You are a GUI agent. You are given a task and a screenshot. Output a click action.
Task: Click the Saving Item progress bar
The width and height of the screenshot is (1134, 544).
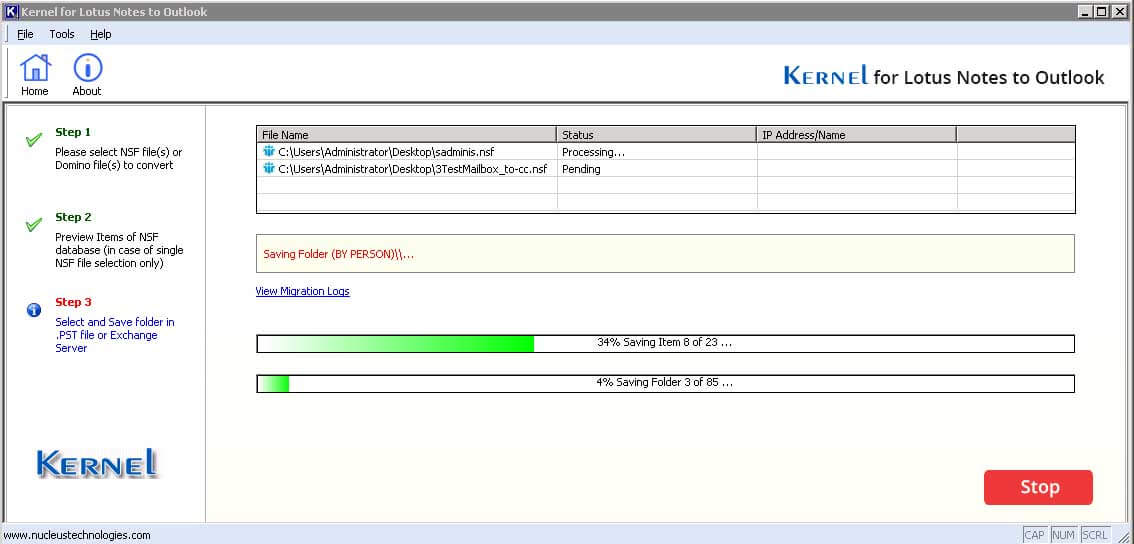tap(665, 343)
